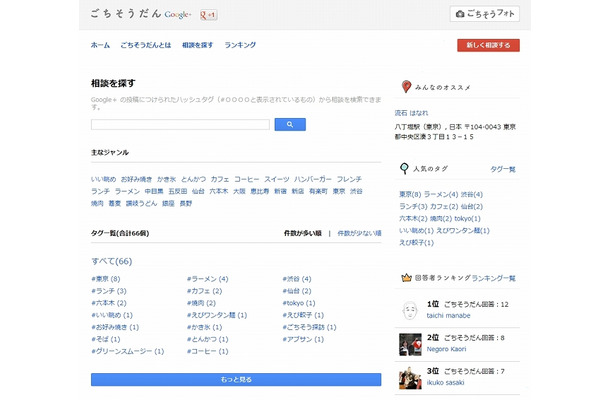Select the 長野 genre link
The height and width of the screenshot is (400, 610).
(186, 204)
